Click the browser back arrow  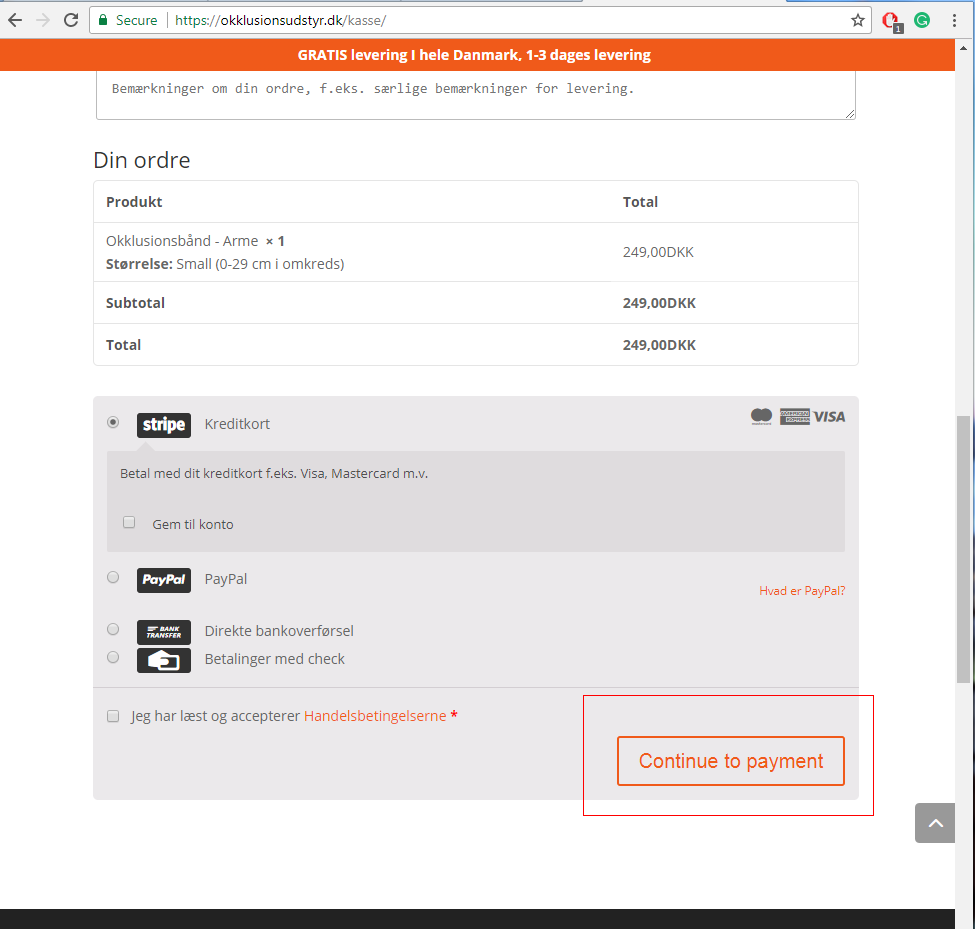(15, 20)
